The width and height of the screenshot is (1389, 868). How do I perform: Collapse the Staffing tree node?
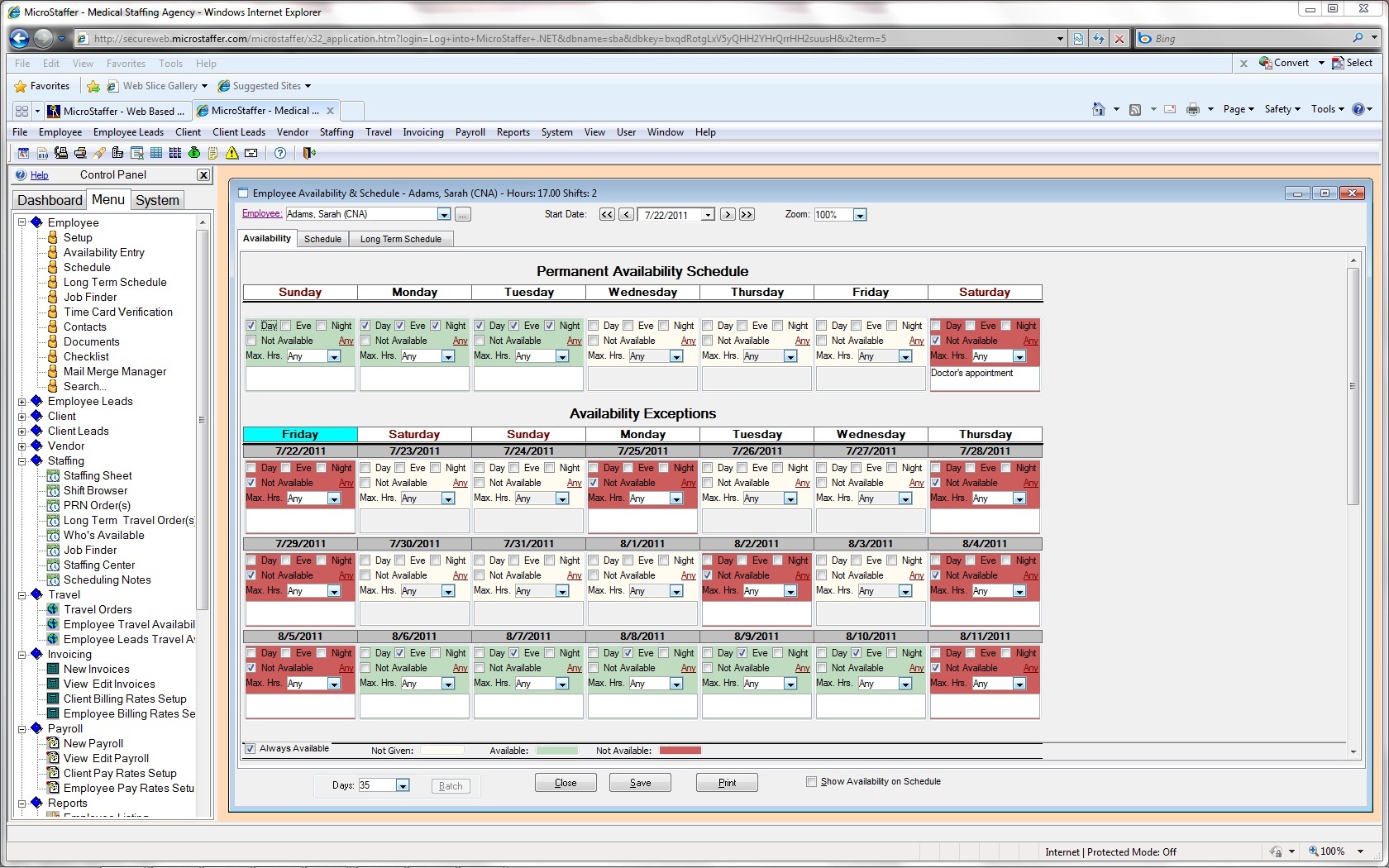tap(22, 461)
